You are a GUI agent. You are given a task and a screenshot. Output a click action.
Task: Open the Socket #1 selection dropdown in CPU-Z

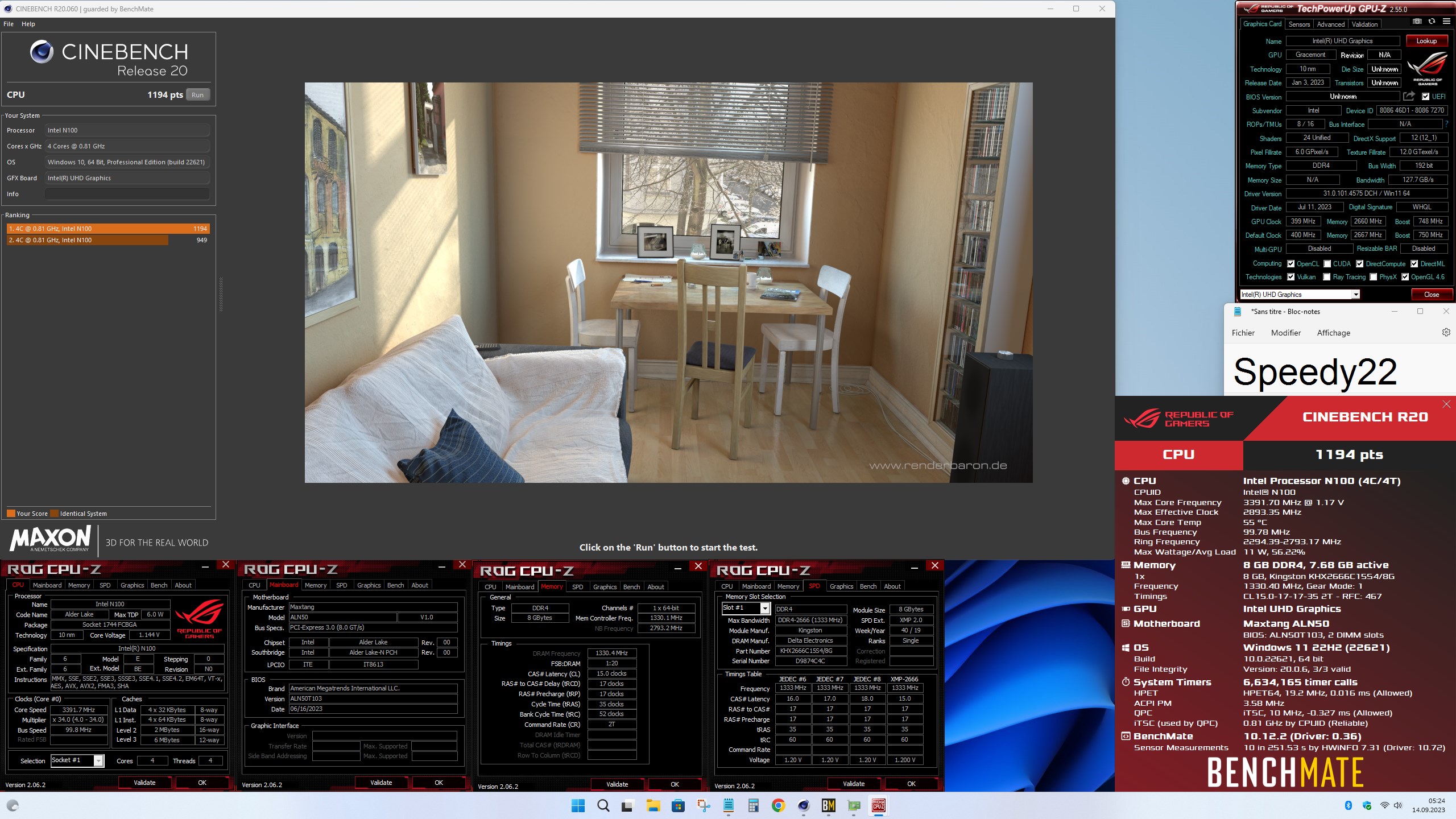77,760
